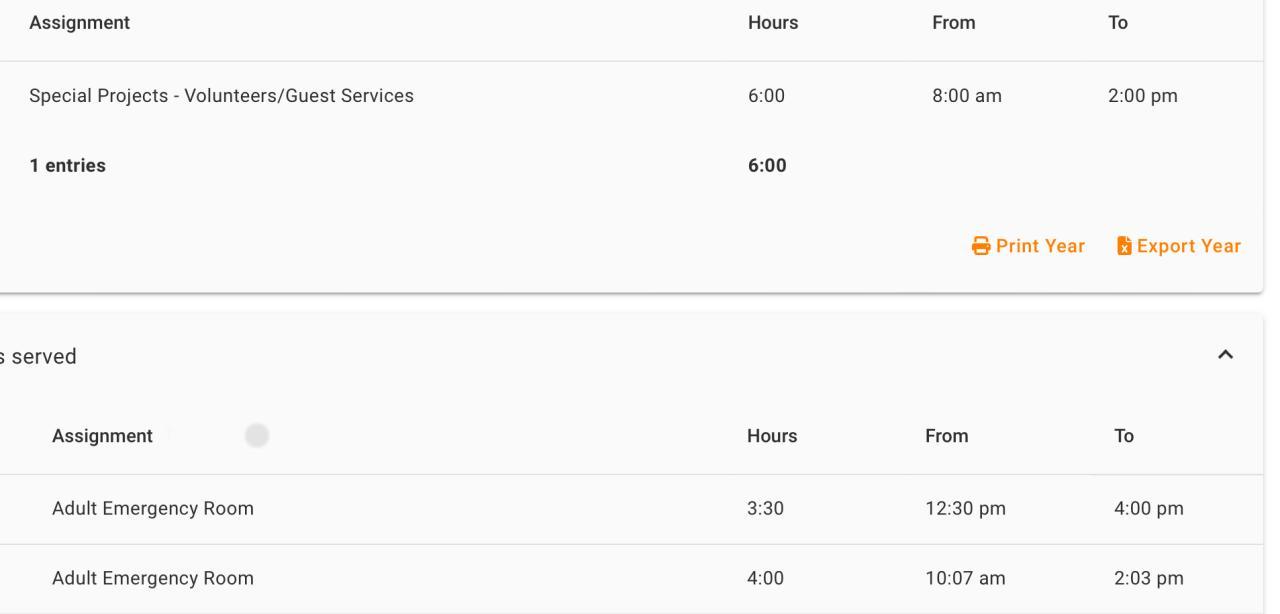Collapse the hours served section with chevron
The height and width of the screenshot is (614, 1280).
click(1225, 355)
